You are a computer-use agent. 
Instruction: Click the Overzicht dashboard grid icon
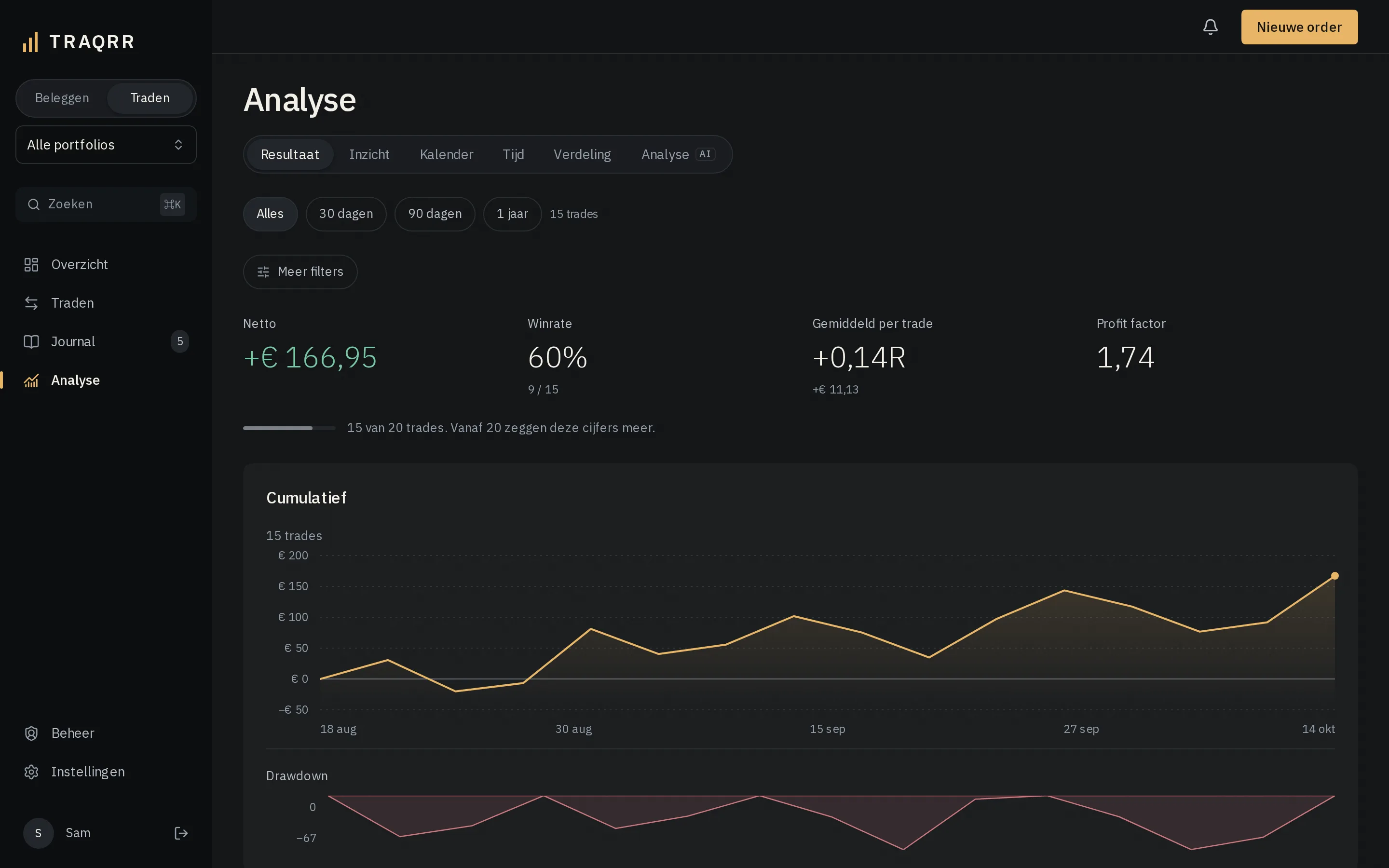[x=31, y=265]
